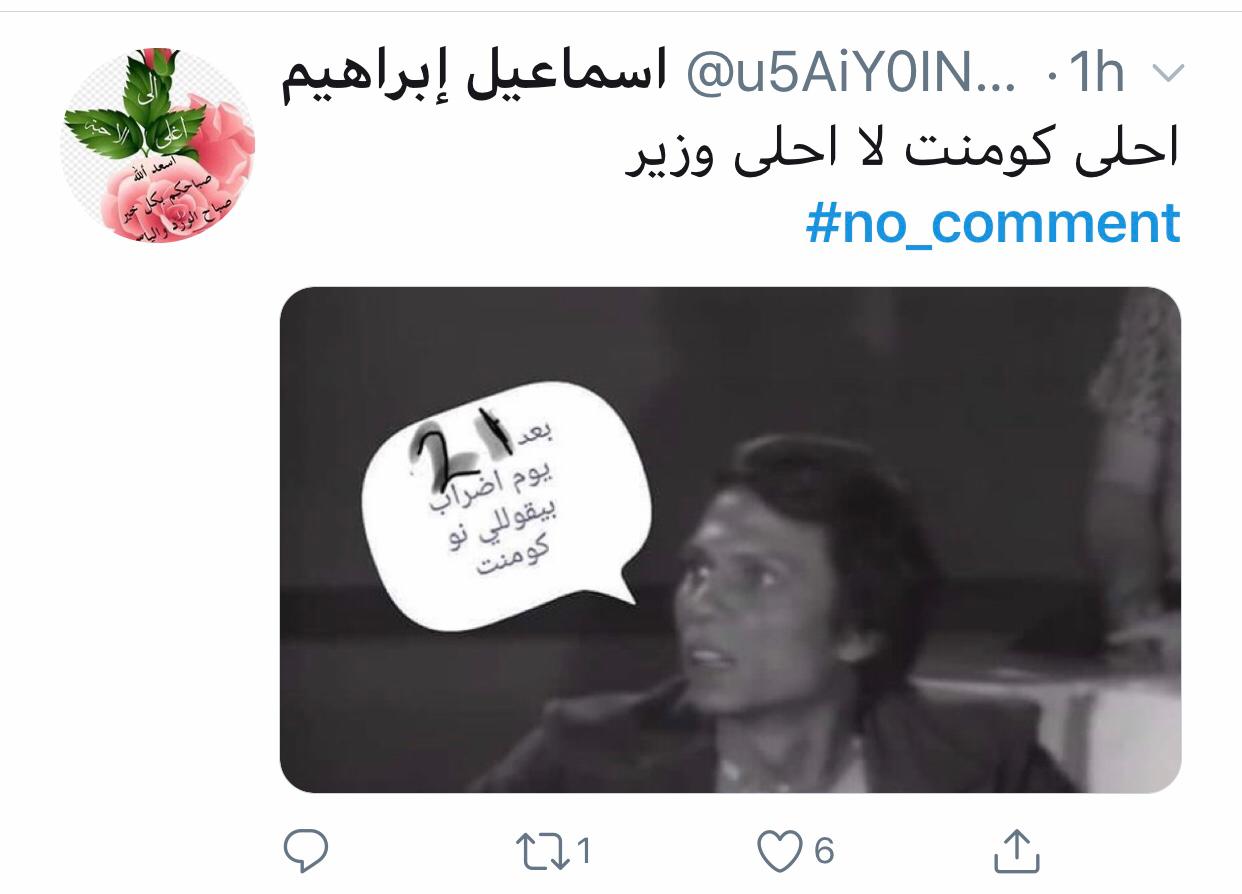Click the @u5AiY0IN username handle
1242x894 pixels.
click(850, 74)
